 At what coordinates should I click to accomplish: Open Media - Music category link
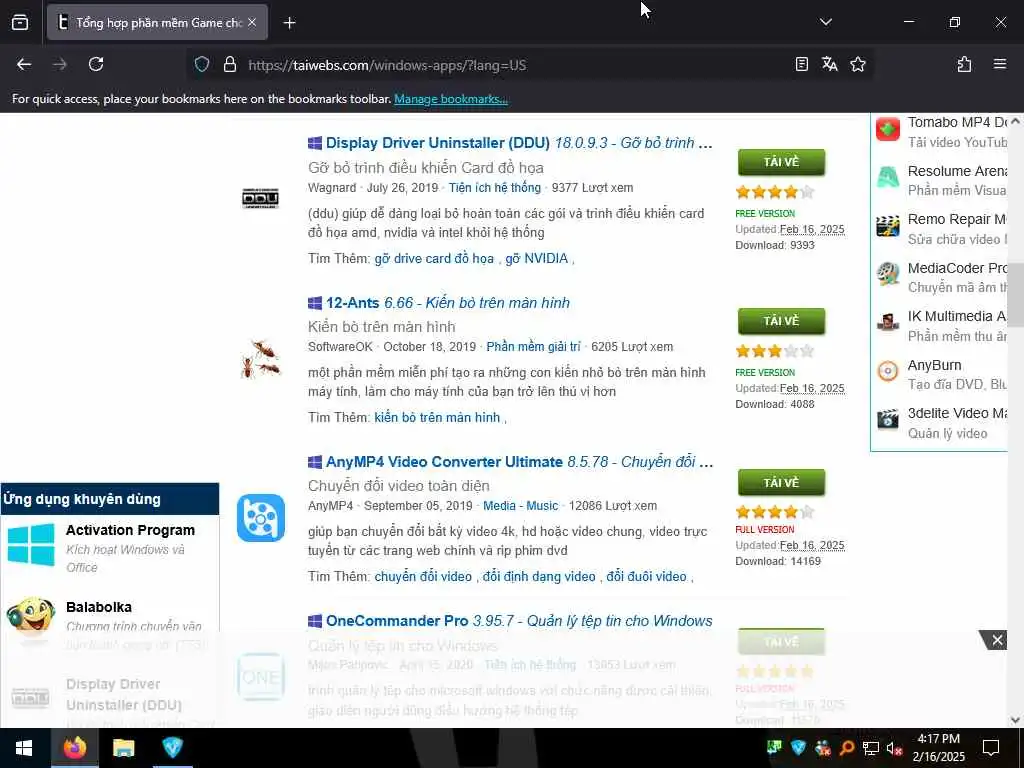(x=520, y=505)
